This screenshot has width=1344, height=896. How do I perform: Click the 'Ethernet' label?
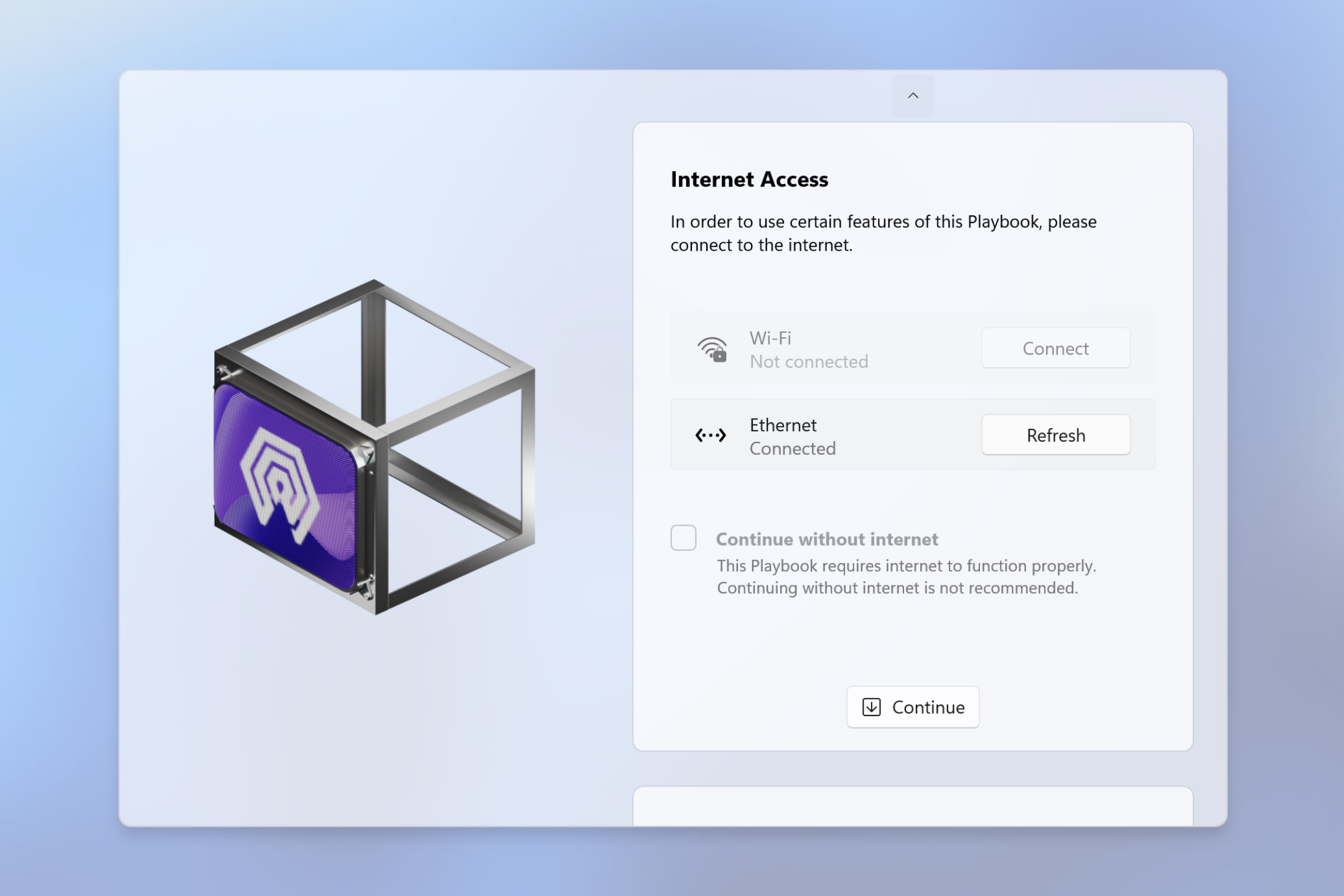click(x=783, y=425)
